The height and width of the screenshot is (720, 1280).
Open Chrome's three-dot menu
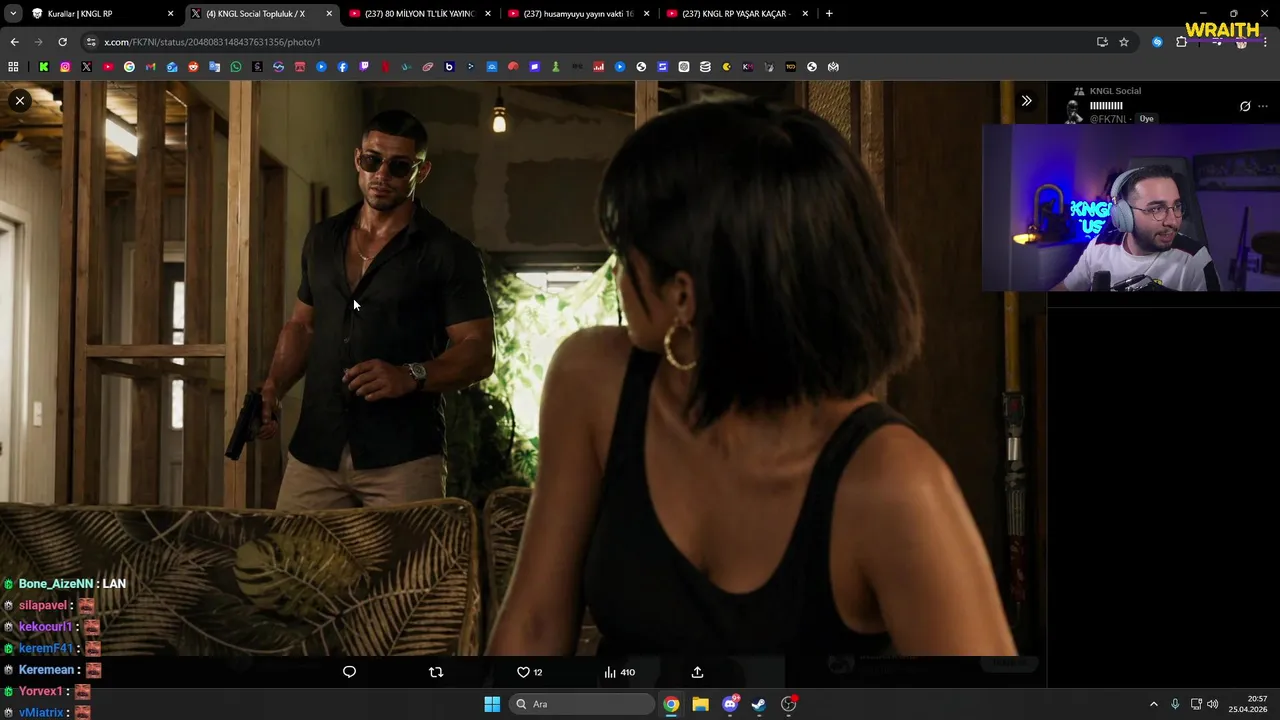point(1264,42)
